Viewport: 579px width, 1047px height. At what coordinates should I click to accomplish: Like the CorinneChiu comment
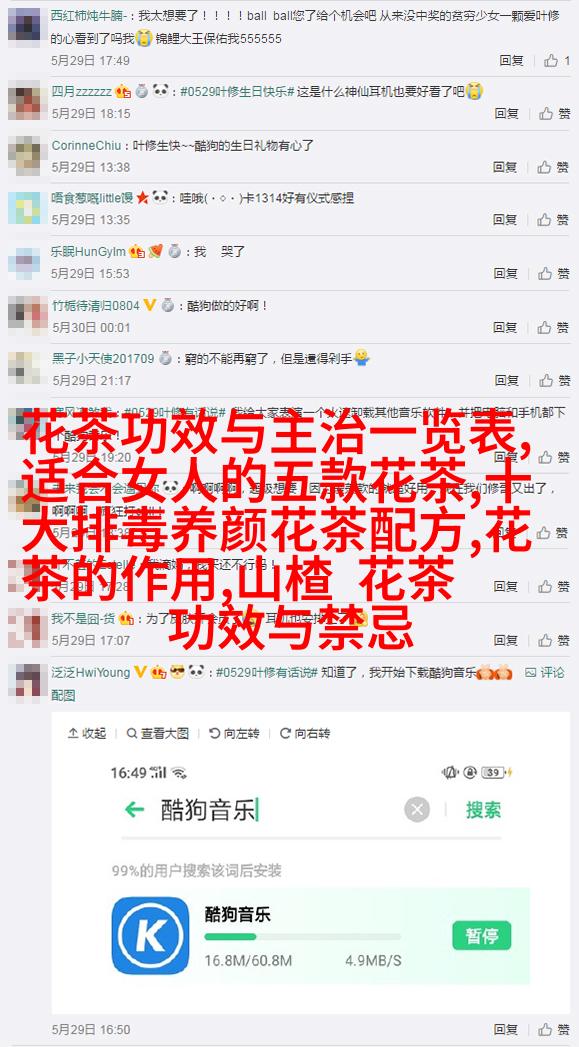[555, 166]
